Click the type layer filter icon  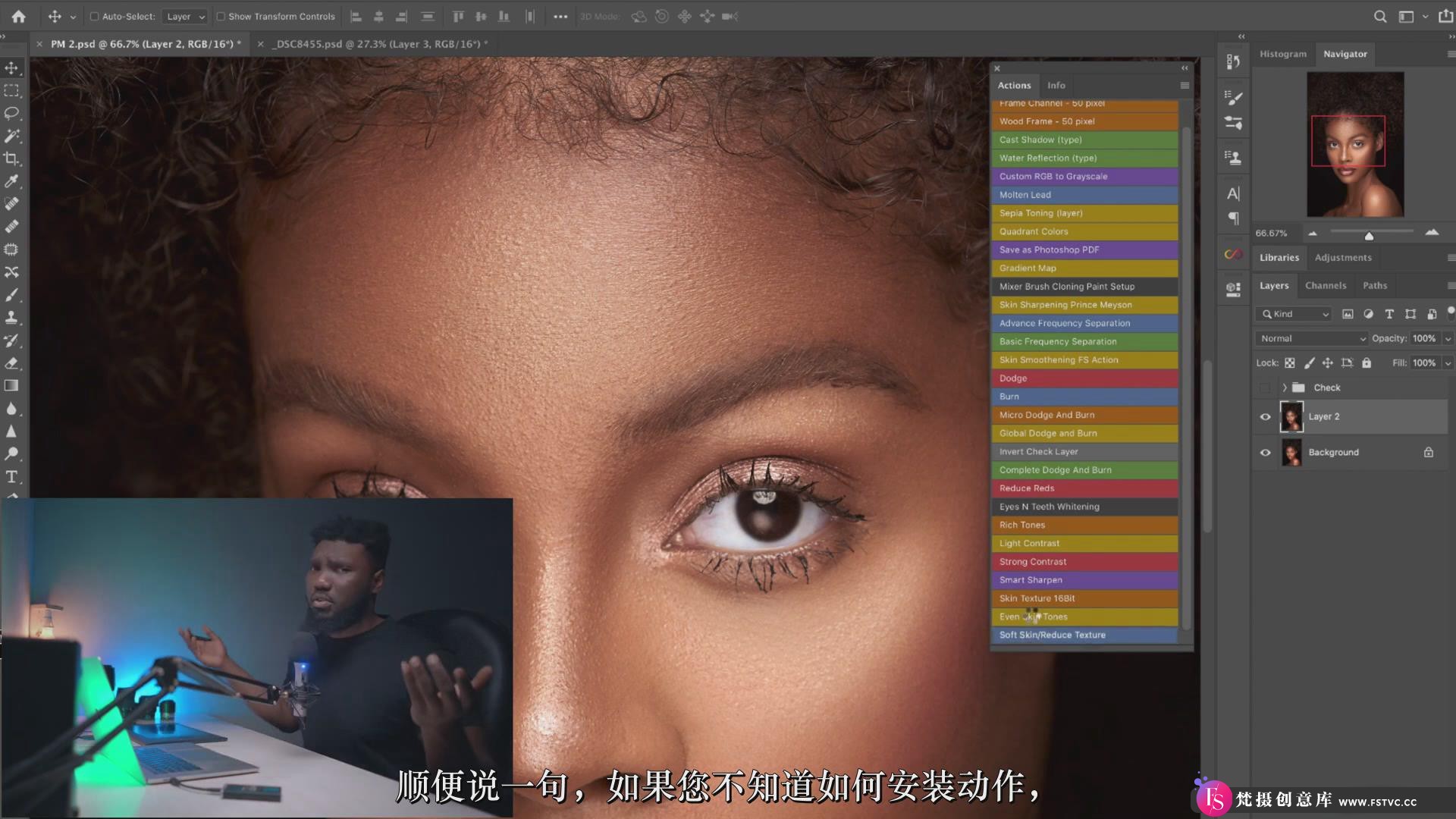point(1389,314)
